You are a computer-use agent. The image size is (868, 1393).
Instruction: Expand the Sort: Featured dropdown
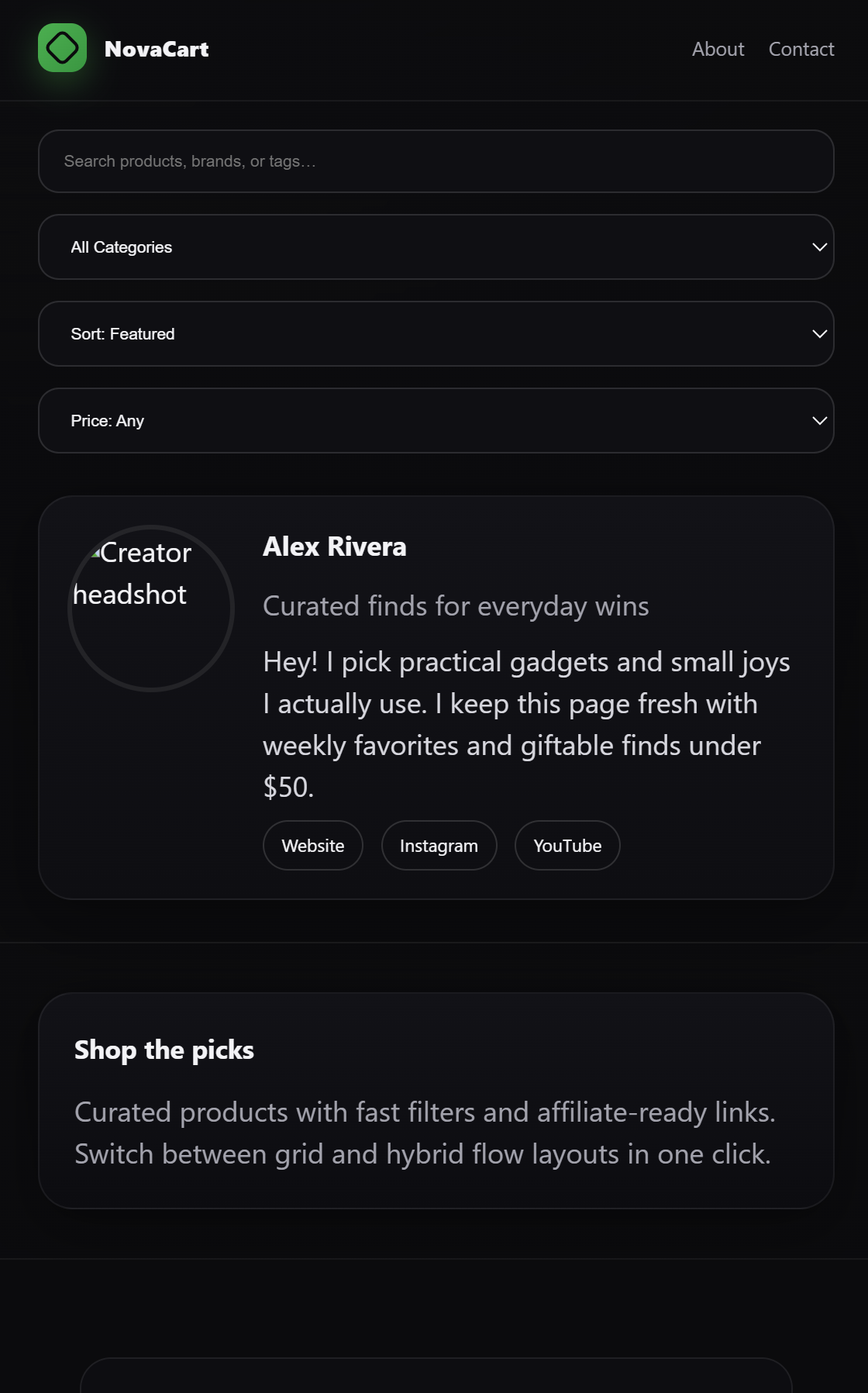418,334
